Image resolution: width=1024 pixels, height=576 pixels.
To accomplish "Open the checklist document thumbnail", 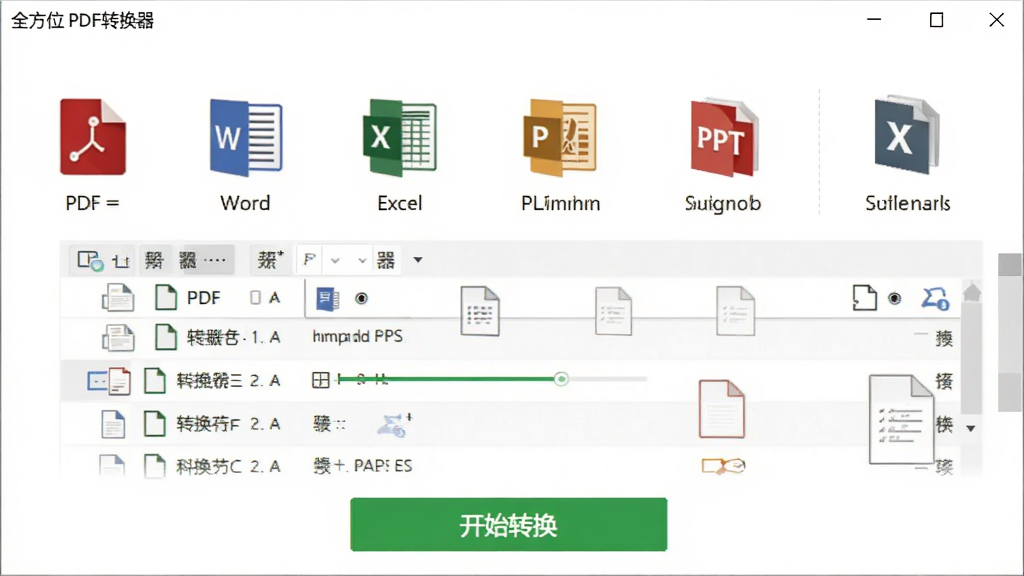I will [901, 419].
